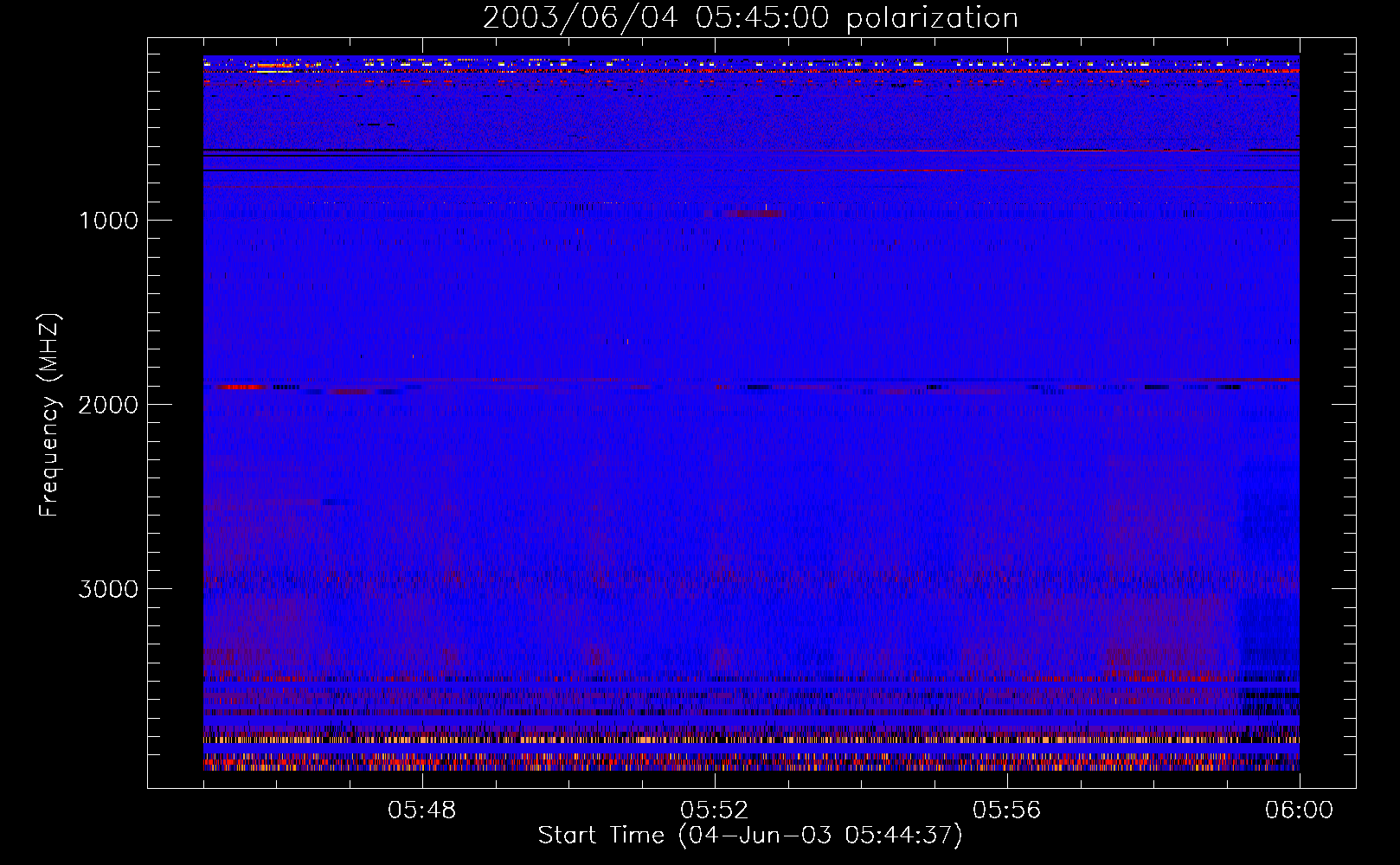Click the 1000 frequency tick label
The image size is (1400, 865).
coord(108,221)
